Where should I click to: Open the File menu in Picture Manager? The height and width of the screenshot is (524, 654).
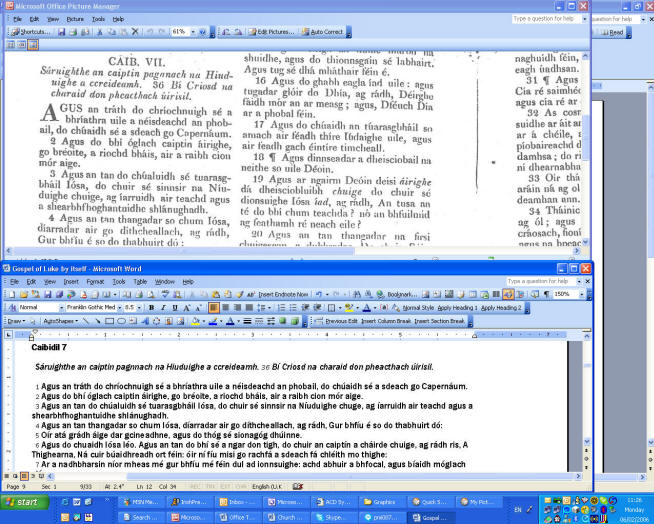(x=18, y=19)
